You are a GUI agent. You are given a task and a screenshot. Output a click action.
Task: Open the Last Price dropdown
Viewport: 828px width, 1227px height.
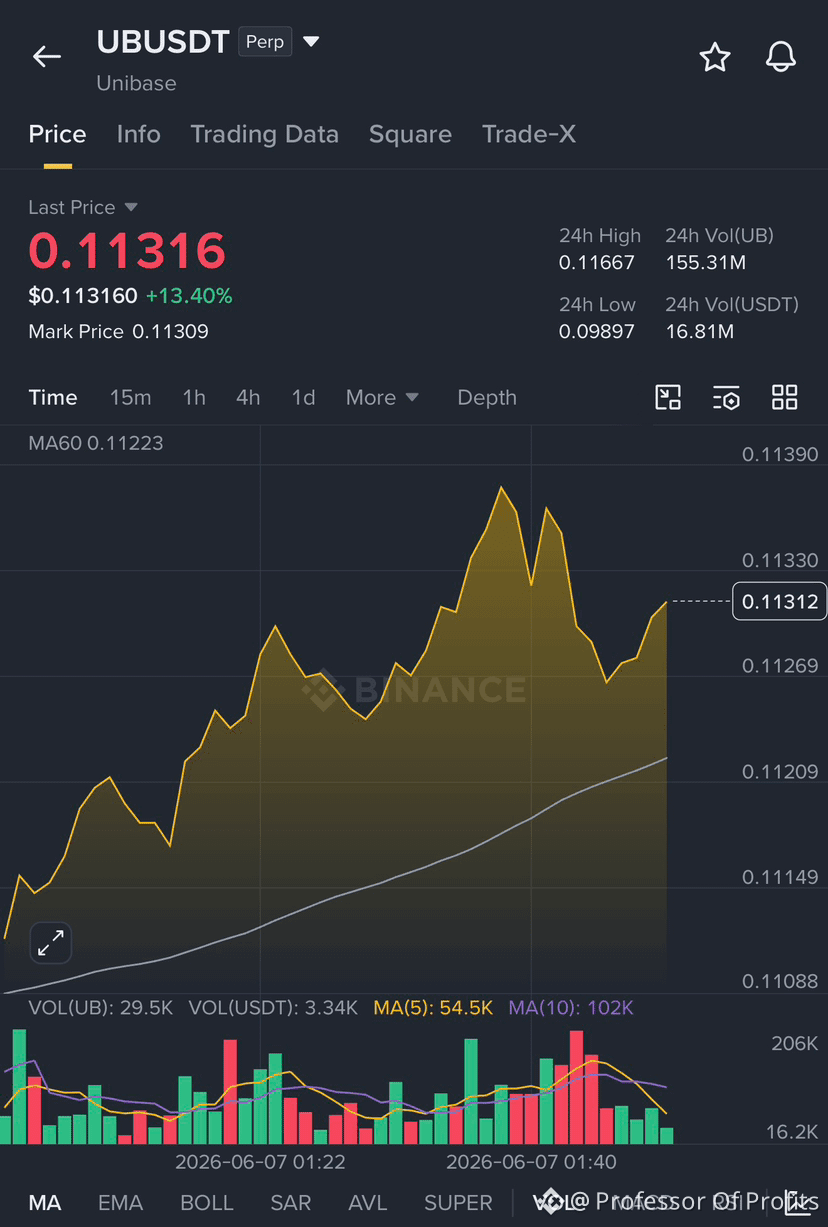pyautogui.click(x=83, y=207)
